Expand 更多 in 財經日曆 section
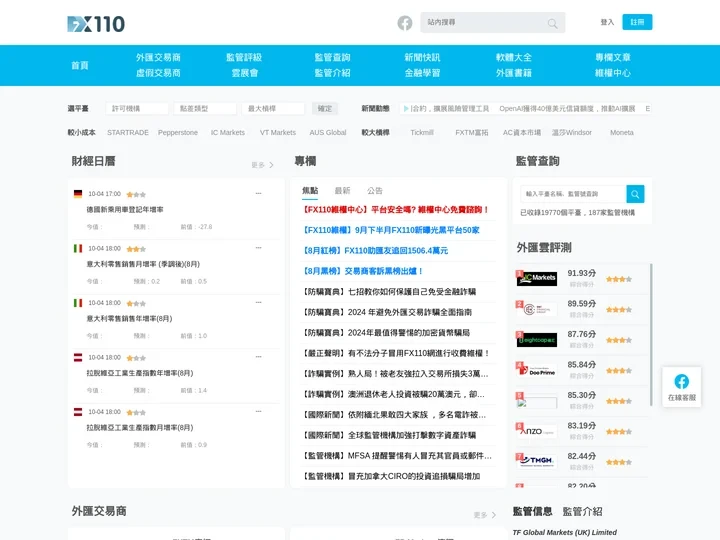 point(262,165)
